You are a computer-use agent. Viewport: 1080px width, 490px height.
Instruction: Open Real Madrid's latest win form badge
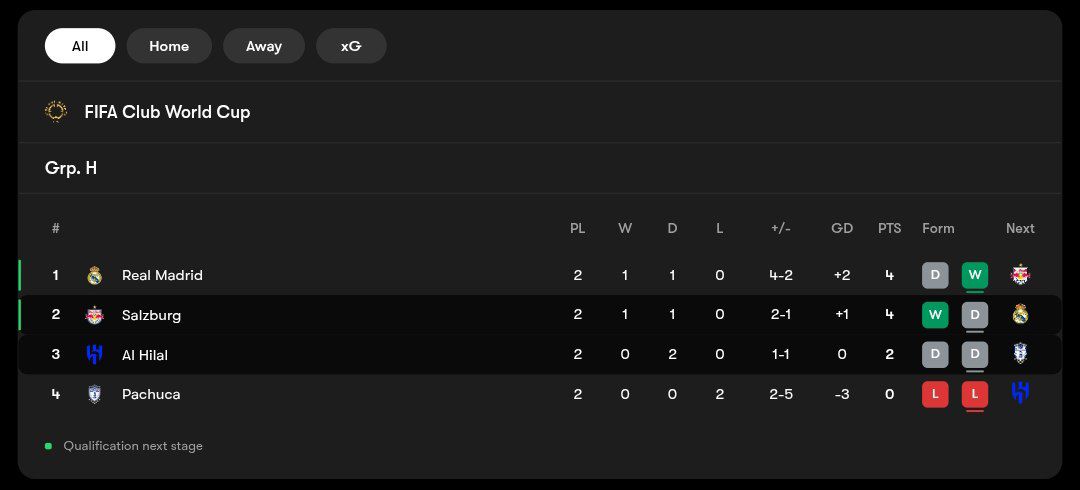tap(975, 276)
